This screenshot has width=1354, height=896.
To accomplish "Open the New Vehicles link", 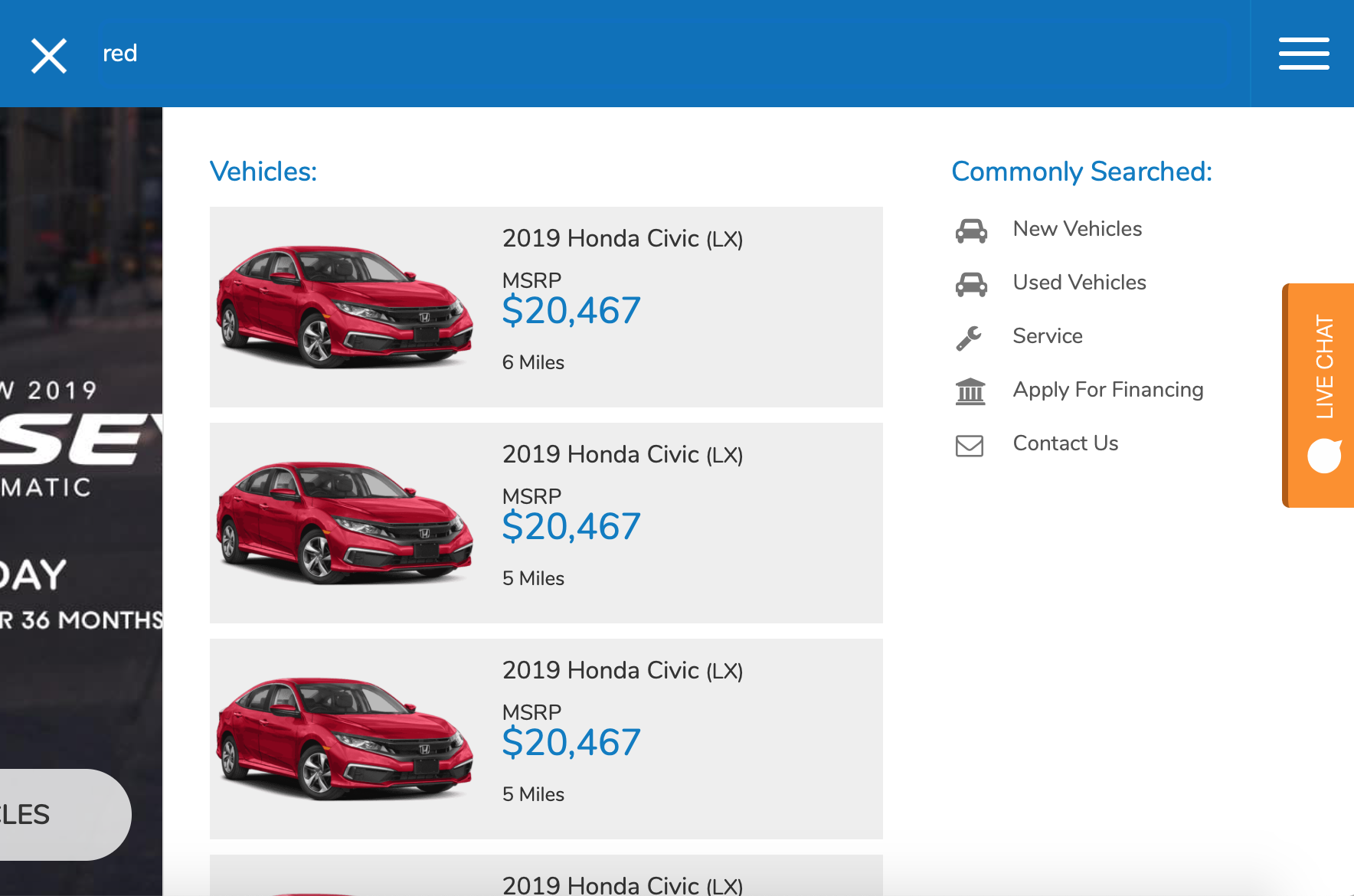I will tap(1078, 229).
